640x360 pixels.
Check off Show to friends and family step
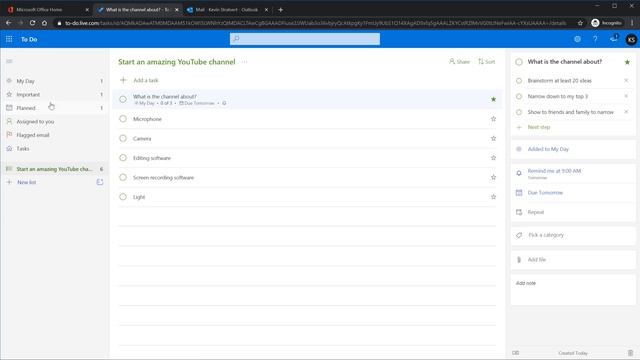519,112
